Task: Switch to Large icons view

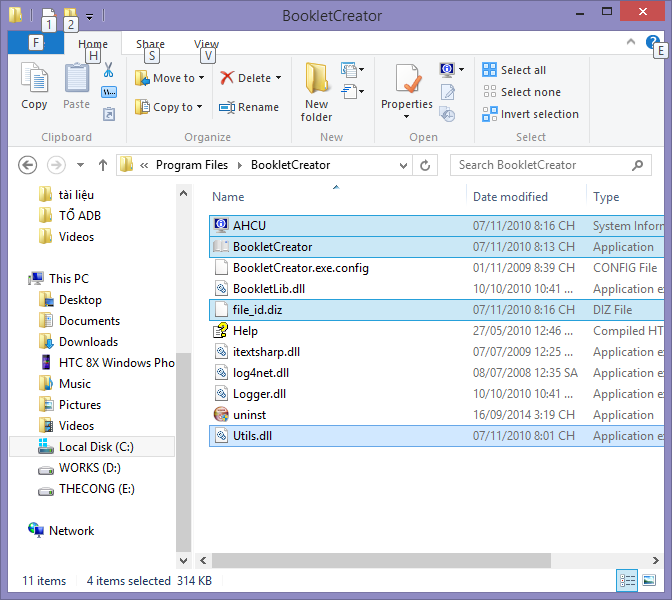Action: click(x=649, y=581)
